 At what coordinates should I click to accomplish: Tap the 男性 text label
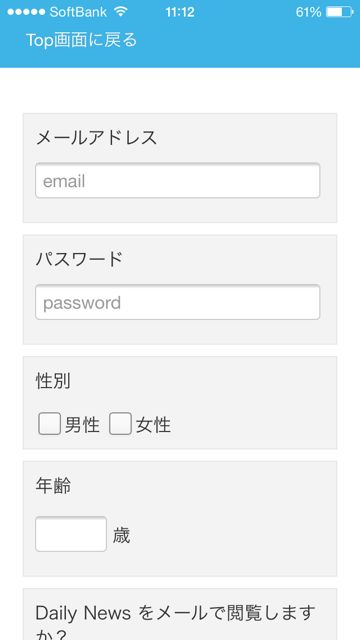click(82, 425)
